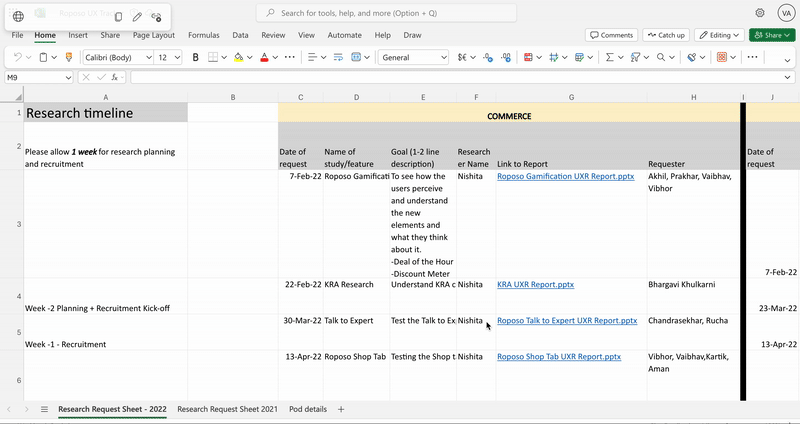Toggle Wrap Text
The image size is (800, 424).
click(x=338, y=58)
